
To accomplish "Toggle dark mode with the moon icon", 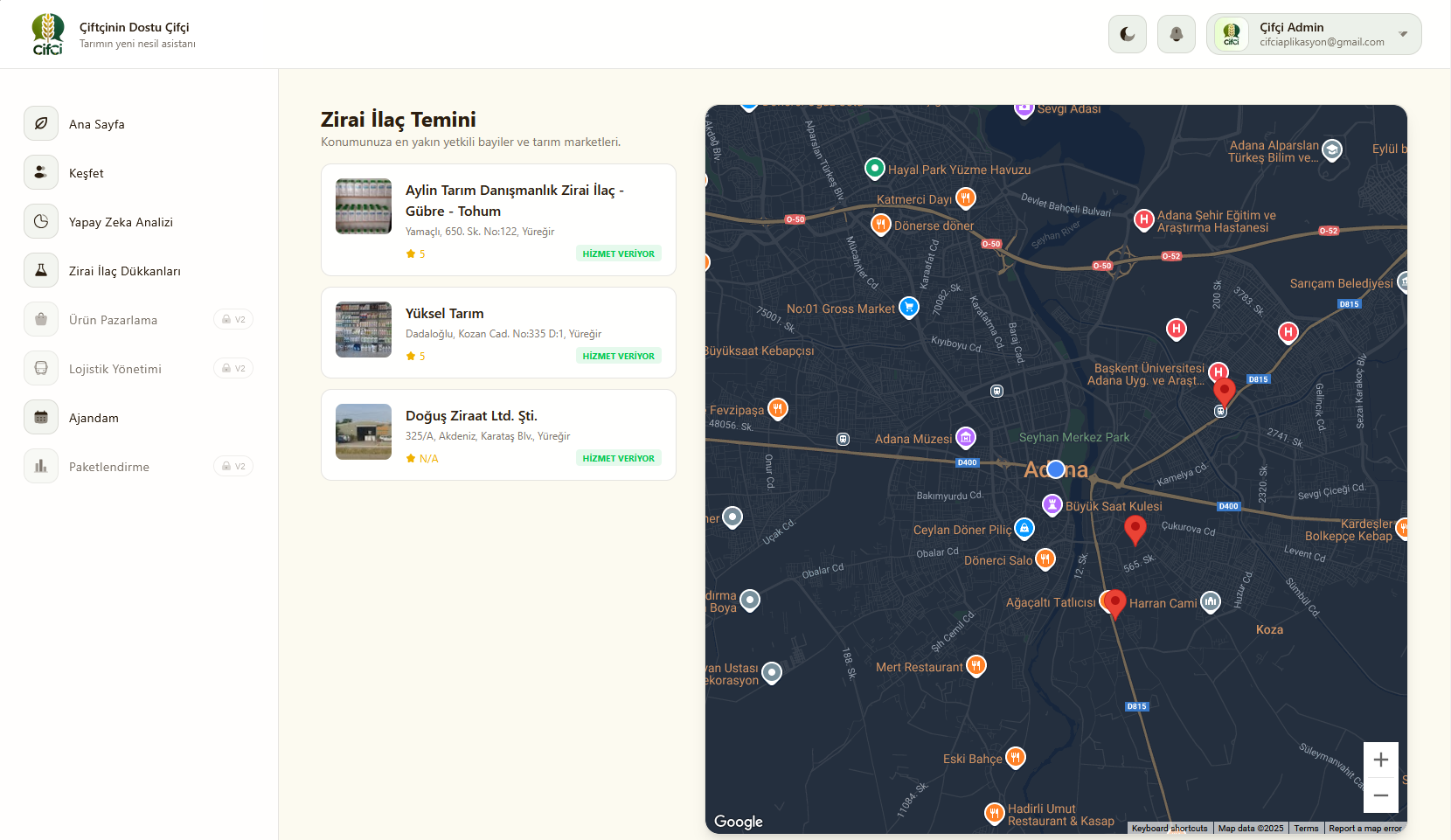I will click(x=1127, y=35).
